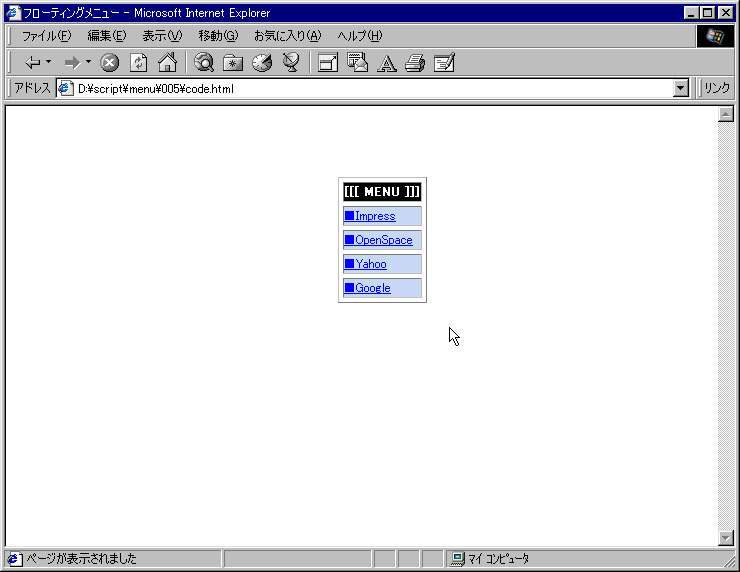The image size is (740, 572).
Task: Open the Search toolbar icon
Action: click(204, 62)
